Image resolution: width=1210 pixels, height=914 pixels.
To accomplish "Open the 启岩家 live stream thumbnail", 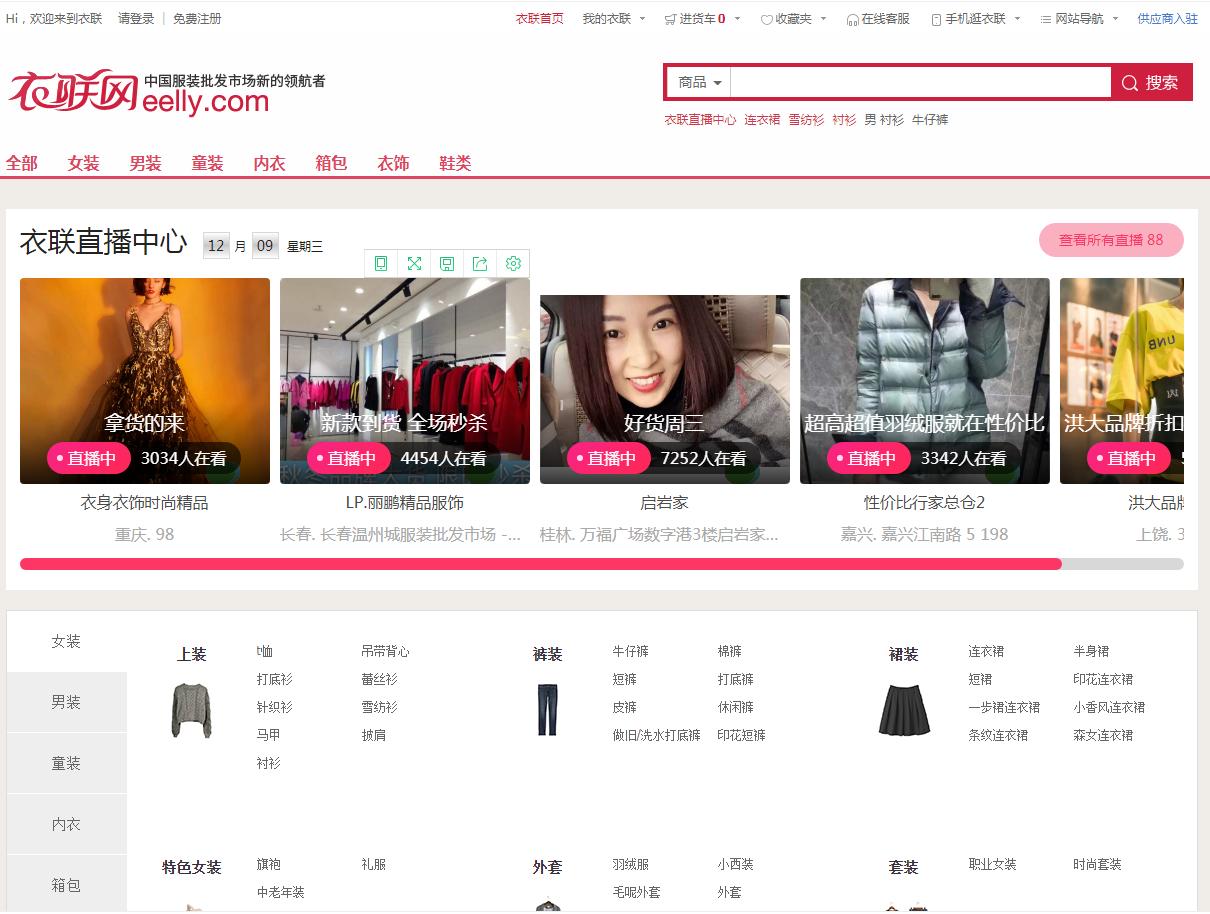I will tap(664, 381).
